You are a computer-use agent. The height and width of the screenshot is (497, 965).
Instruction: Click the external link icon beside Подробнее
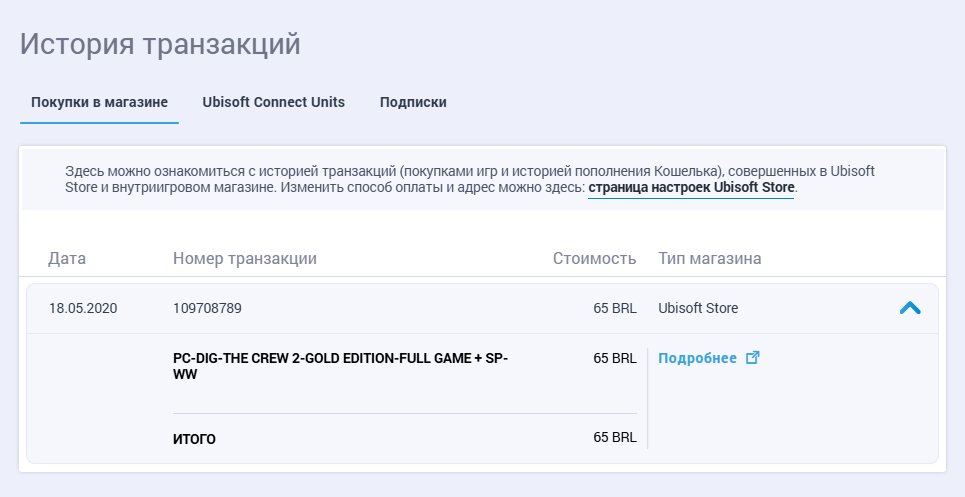point(752,357)
